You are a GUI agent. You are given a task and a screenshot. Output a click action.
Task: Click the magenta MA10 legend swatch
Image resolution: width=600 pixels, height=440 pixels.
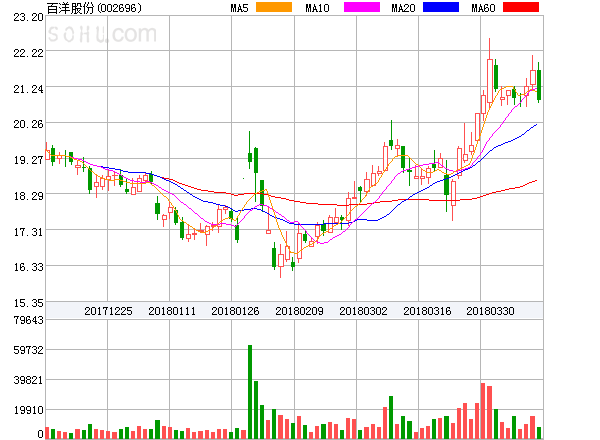(x=362, y=7)
